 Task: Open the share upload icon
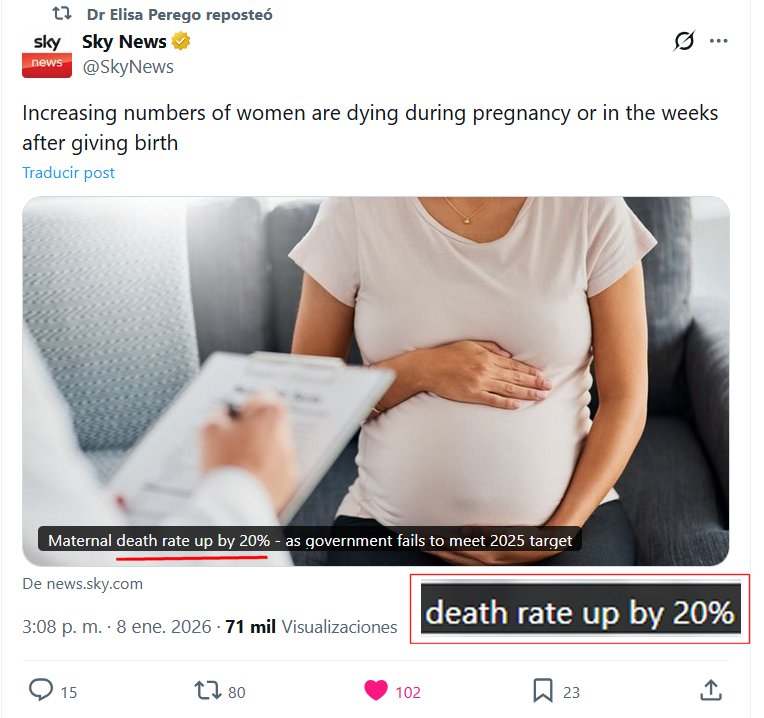710,690
